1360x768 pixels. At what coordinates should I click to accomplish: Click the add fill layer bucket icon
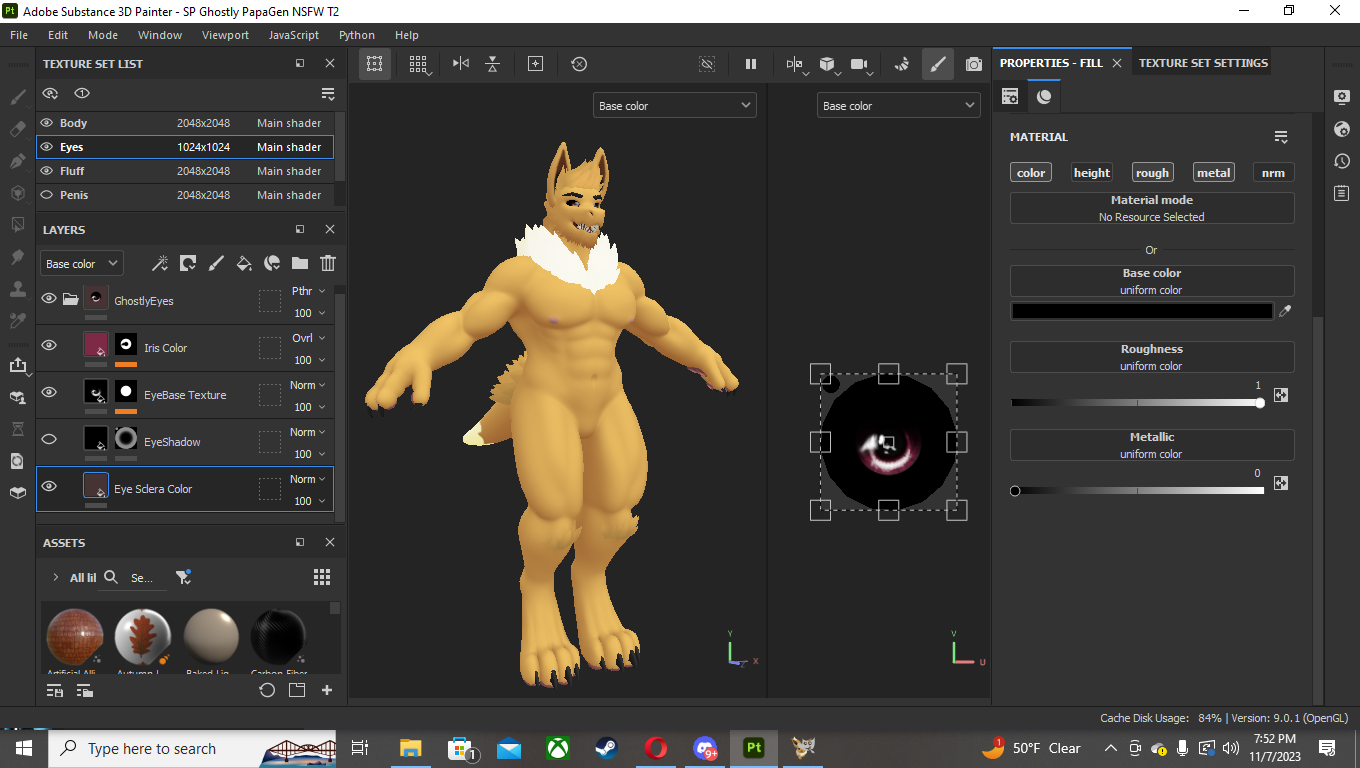pos(244,264)
